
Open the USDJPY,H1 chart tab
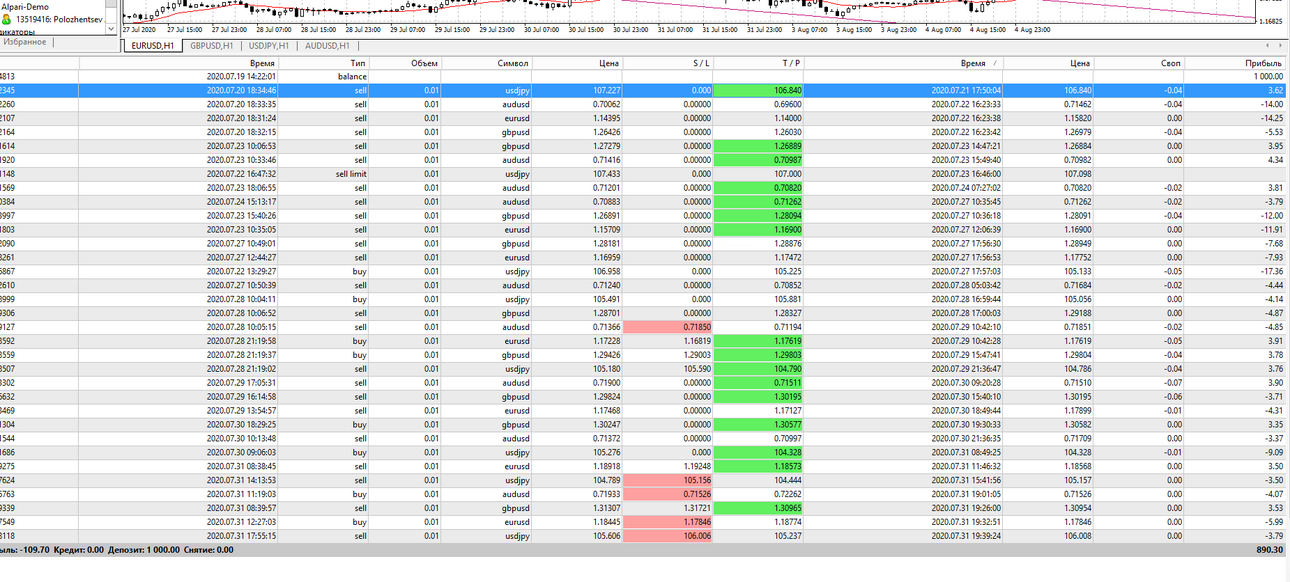coord(268,46)
